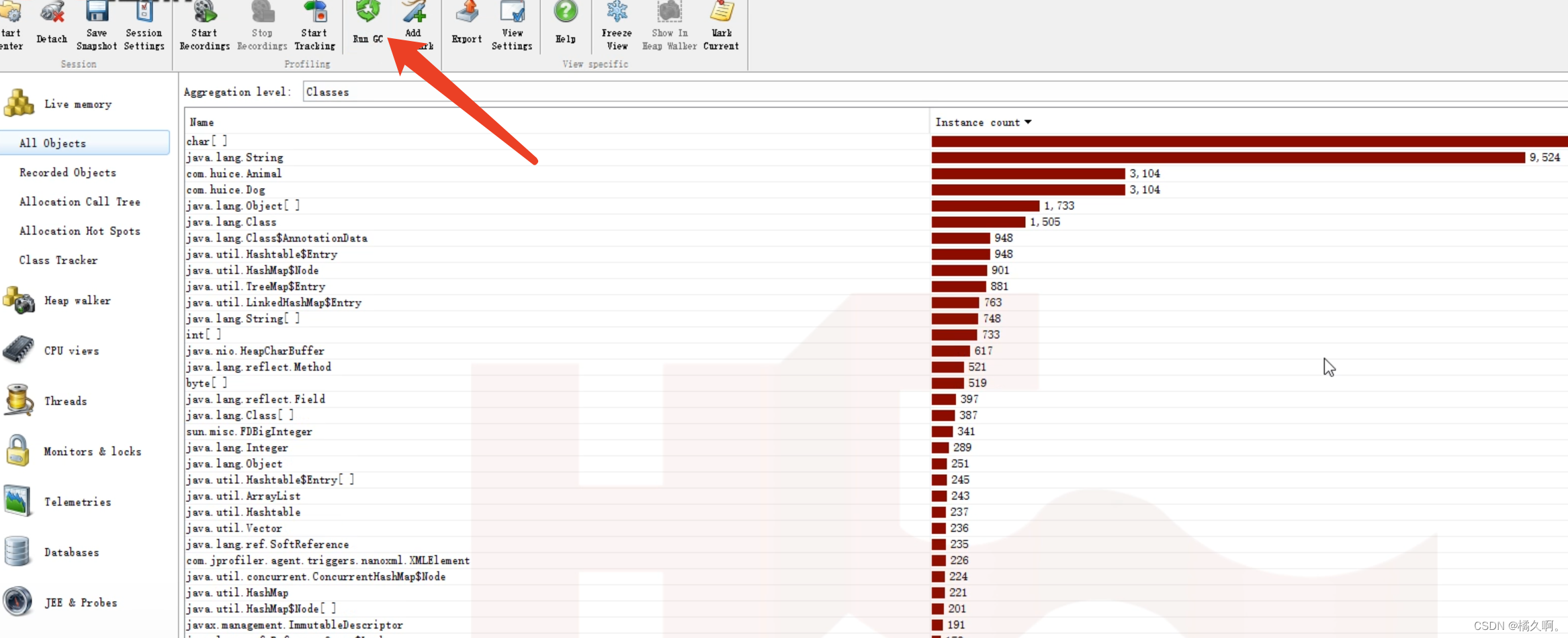The image size is (1568, 638).
Task: Select the All Objects view
Action: point(85,143)
